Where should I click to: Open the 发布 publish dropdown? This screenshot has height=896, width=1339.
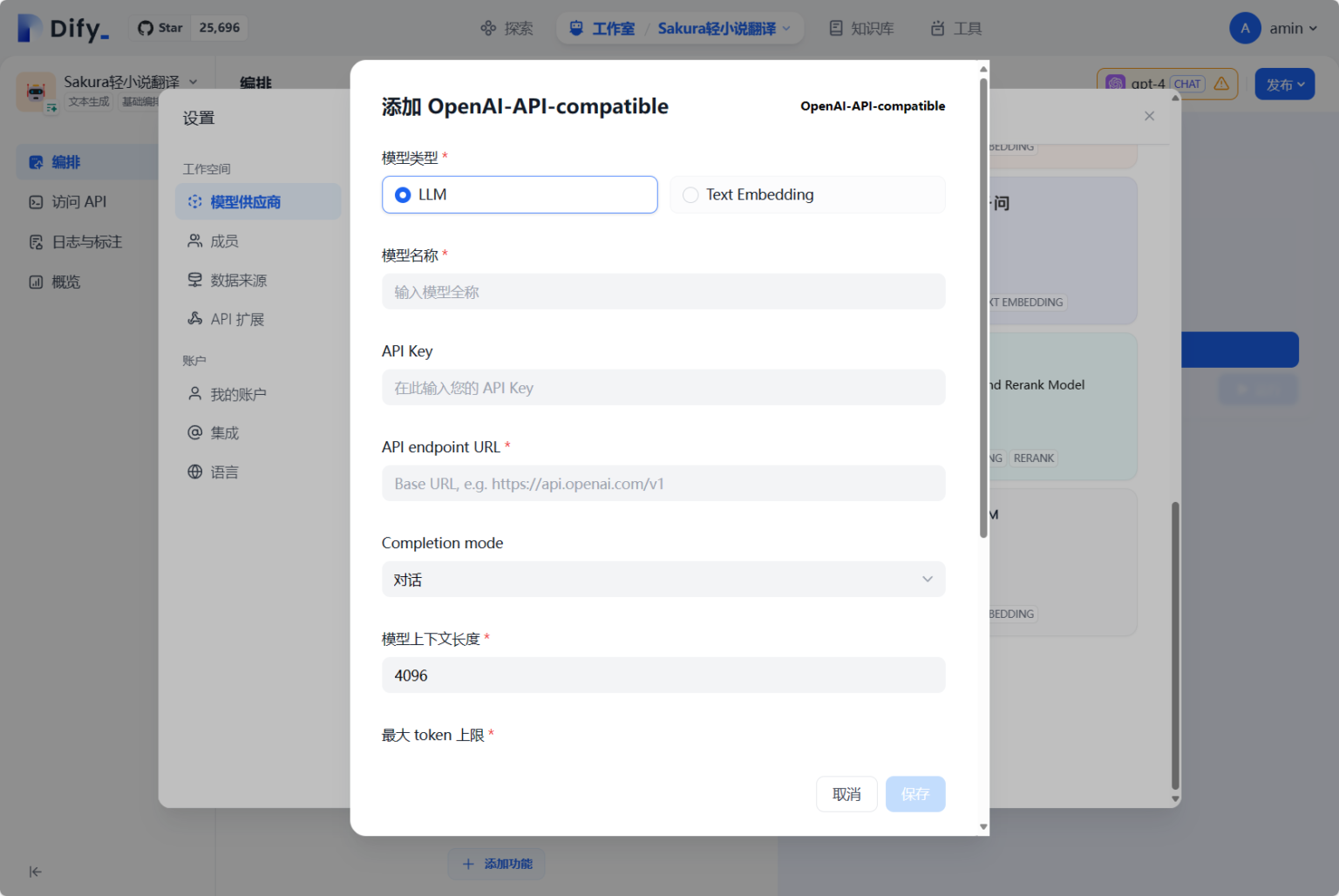pos(1284,85)
